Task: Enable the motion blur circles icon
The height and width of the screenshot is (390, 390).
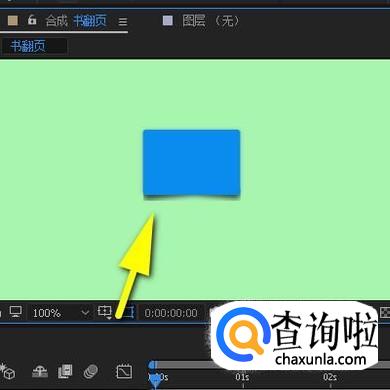Action: [x=91, y=371]
